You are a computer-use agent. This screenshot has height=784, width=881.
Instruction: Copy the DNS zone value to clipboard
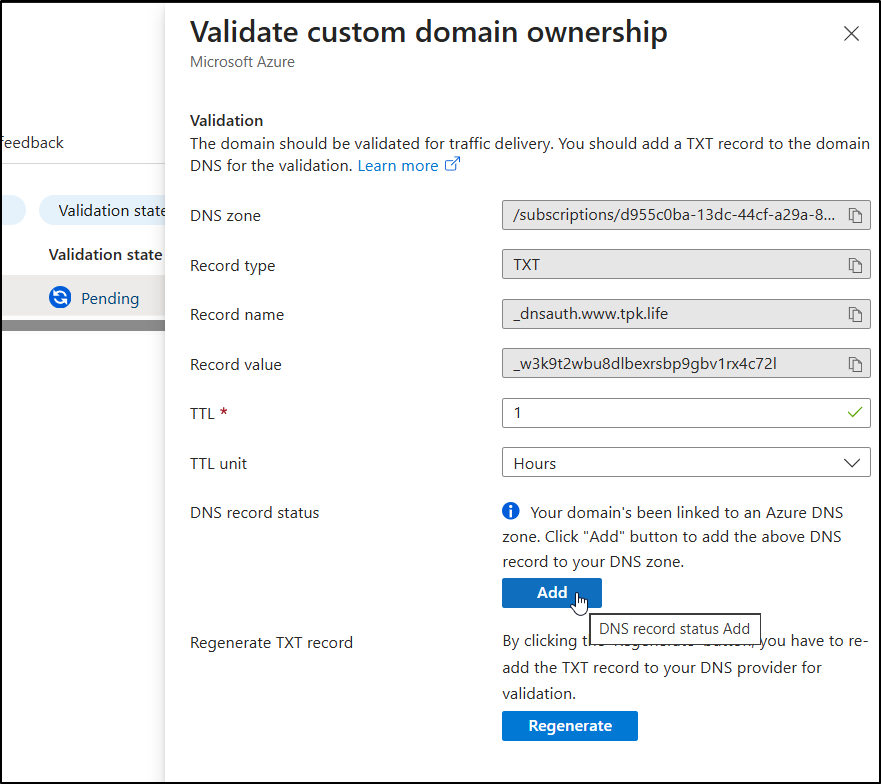pyautogui.click(x=855, y=216)
